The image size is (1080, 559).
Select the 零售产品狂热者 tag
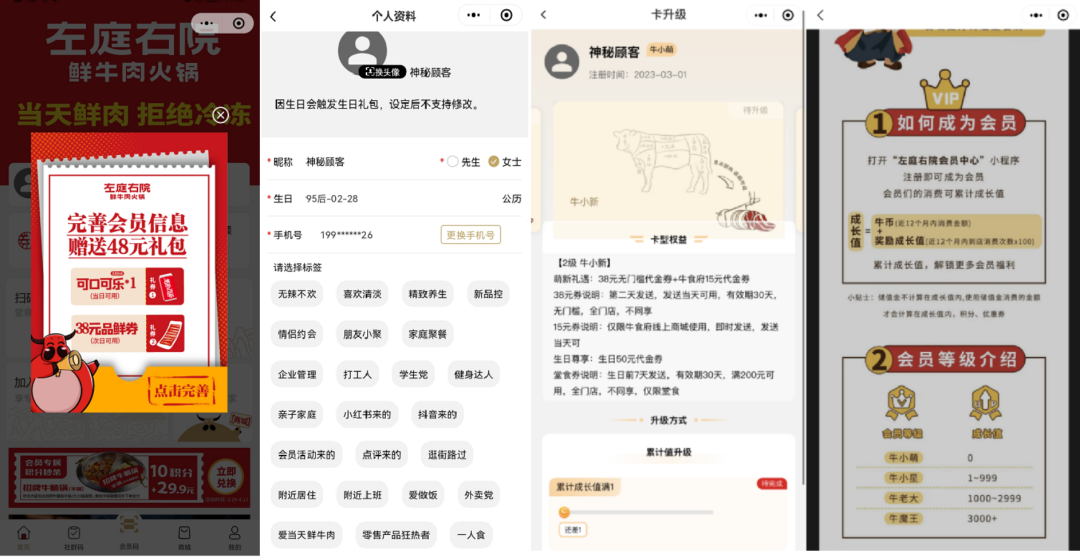click(396, 534)
